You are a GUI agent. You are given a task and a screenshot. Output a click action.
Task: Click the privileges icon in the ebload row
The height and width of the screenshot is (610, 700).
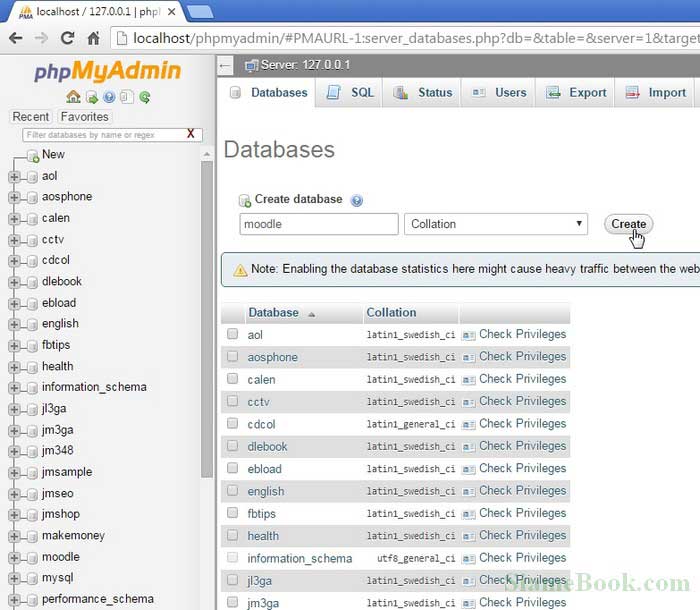468,469
